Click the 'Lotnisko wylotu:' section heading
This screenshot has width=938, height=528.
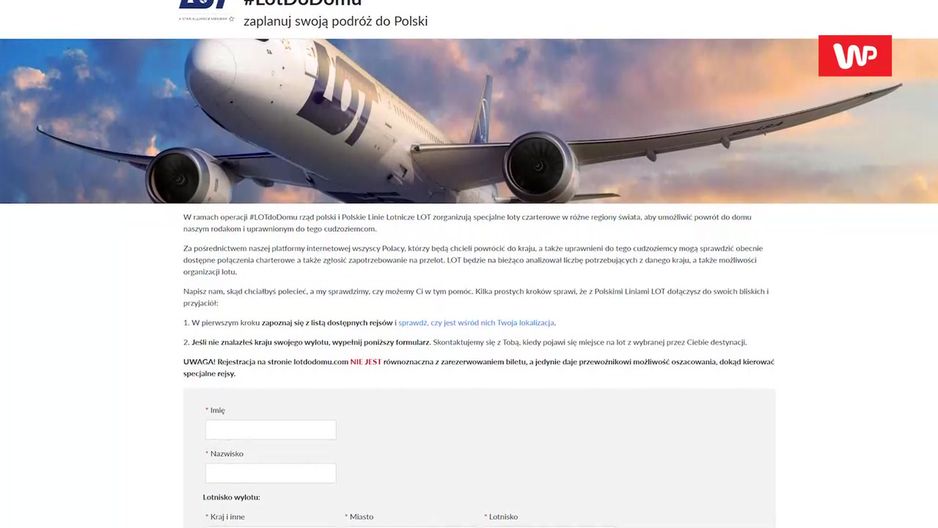click(x=232, y=497)
